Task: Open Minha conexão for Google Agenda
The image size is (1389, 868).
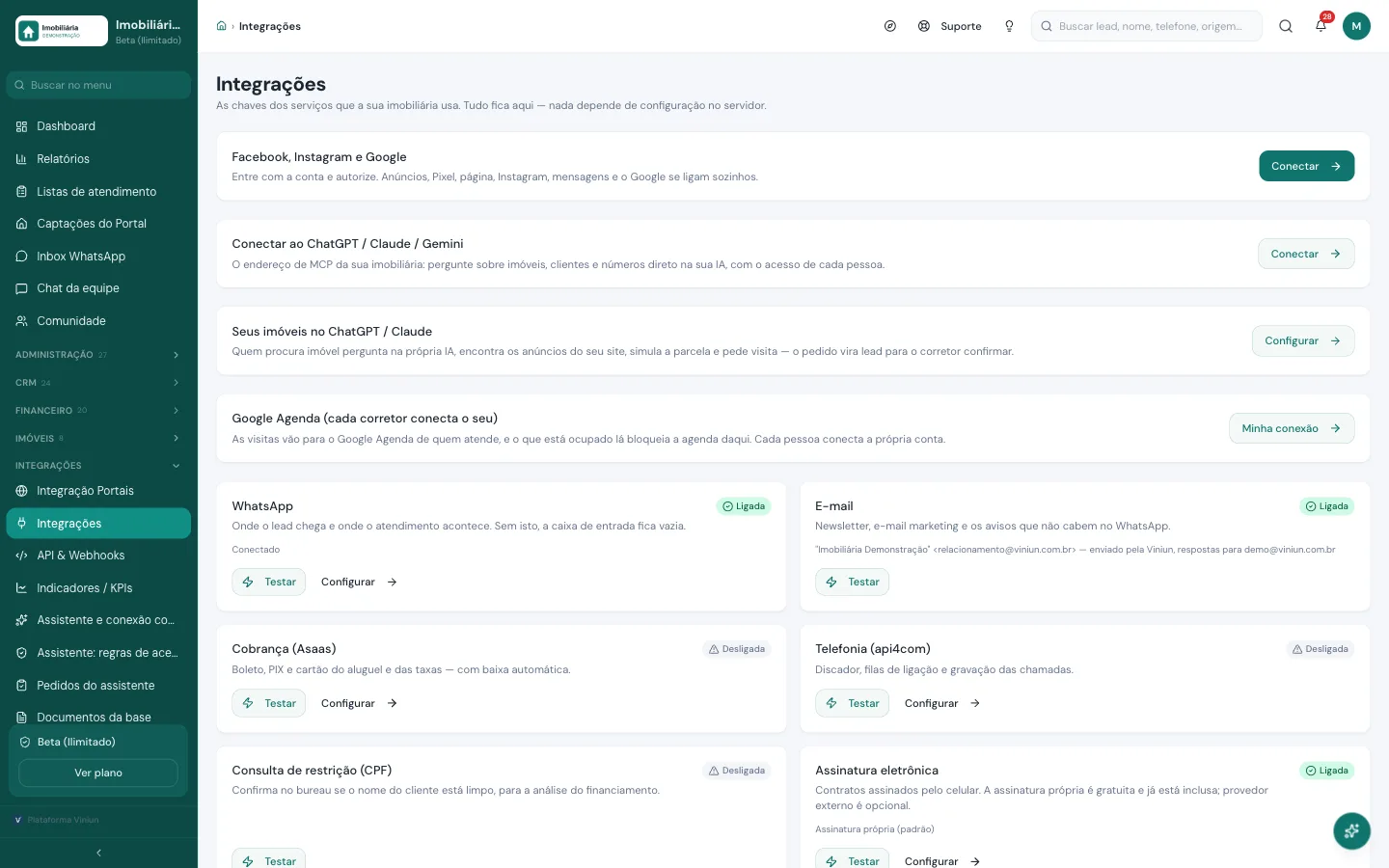Action: (1292, 428)
